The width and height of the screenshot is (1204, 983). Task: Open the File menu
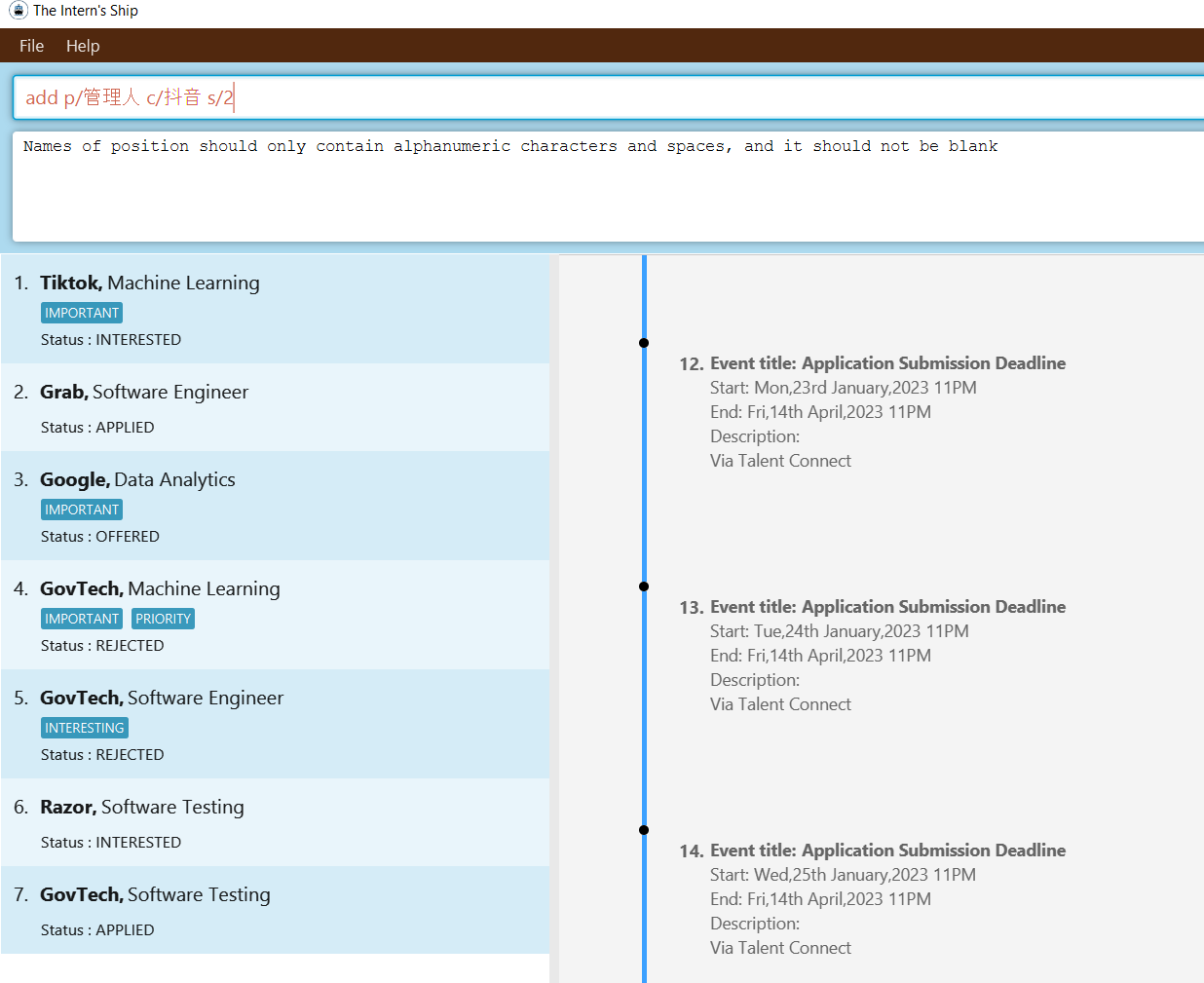31,46
